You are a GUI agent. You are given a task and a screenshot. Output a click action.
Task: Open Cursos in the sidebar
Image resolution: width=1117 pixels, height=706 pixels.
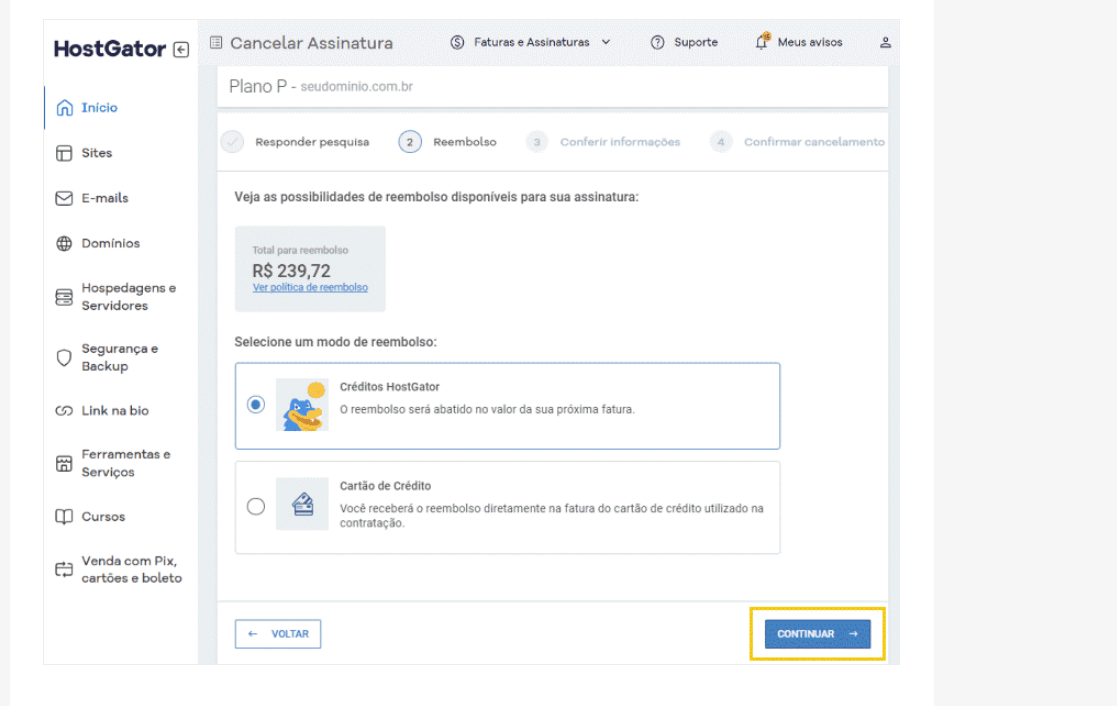[103, 517]
